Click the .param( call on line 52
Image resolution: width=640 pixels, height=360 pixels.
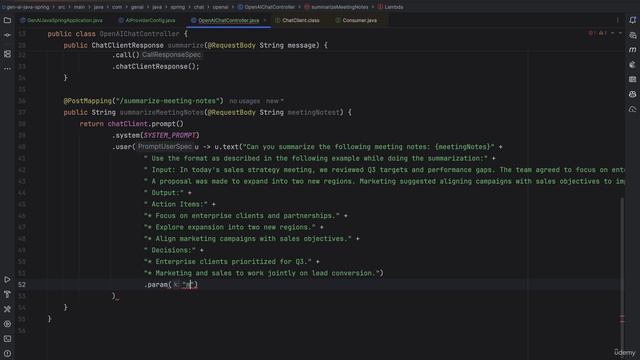[x=158, y=284]
